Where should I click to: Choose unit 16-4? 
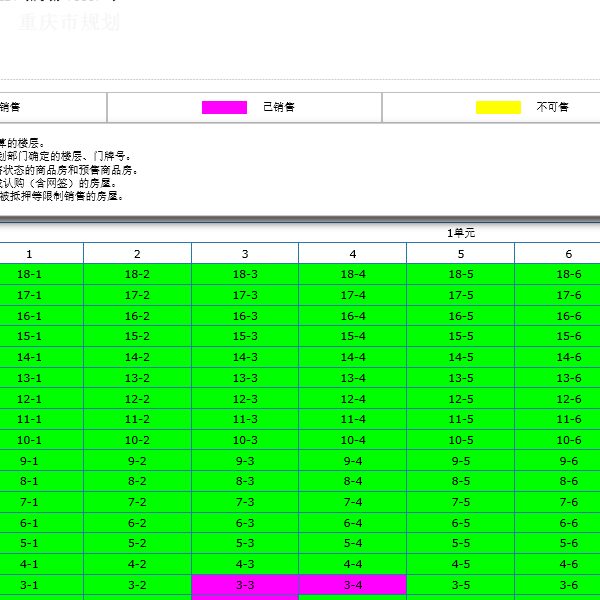[x=353, y=316]
